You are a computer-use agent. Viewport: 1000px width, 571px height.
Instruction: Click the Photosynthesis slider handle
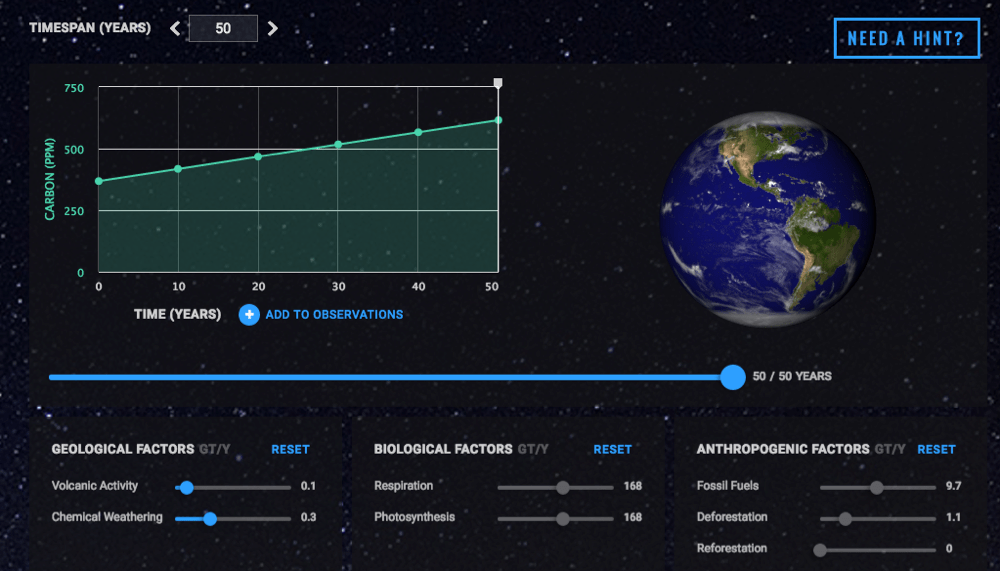click(x=562, y=519)
